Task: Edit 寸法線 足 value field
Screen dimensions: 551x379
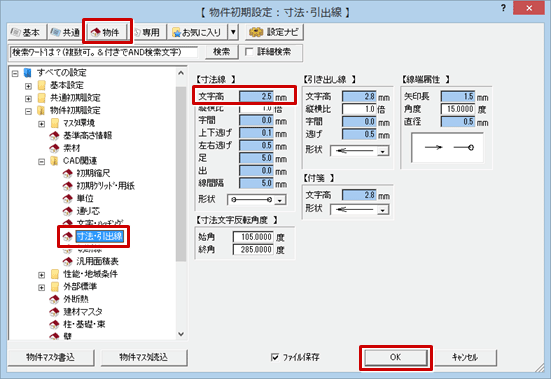Action: (257, 158)
